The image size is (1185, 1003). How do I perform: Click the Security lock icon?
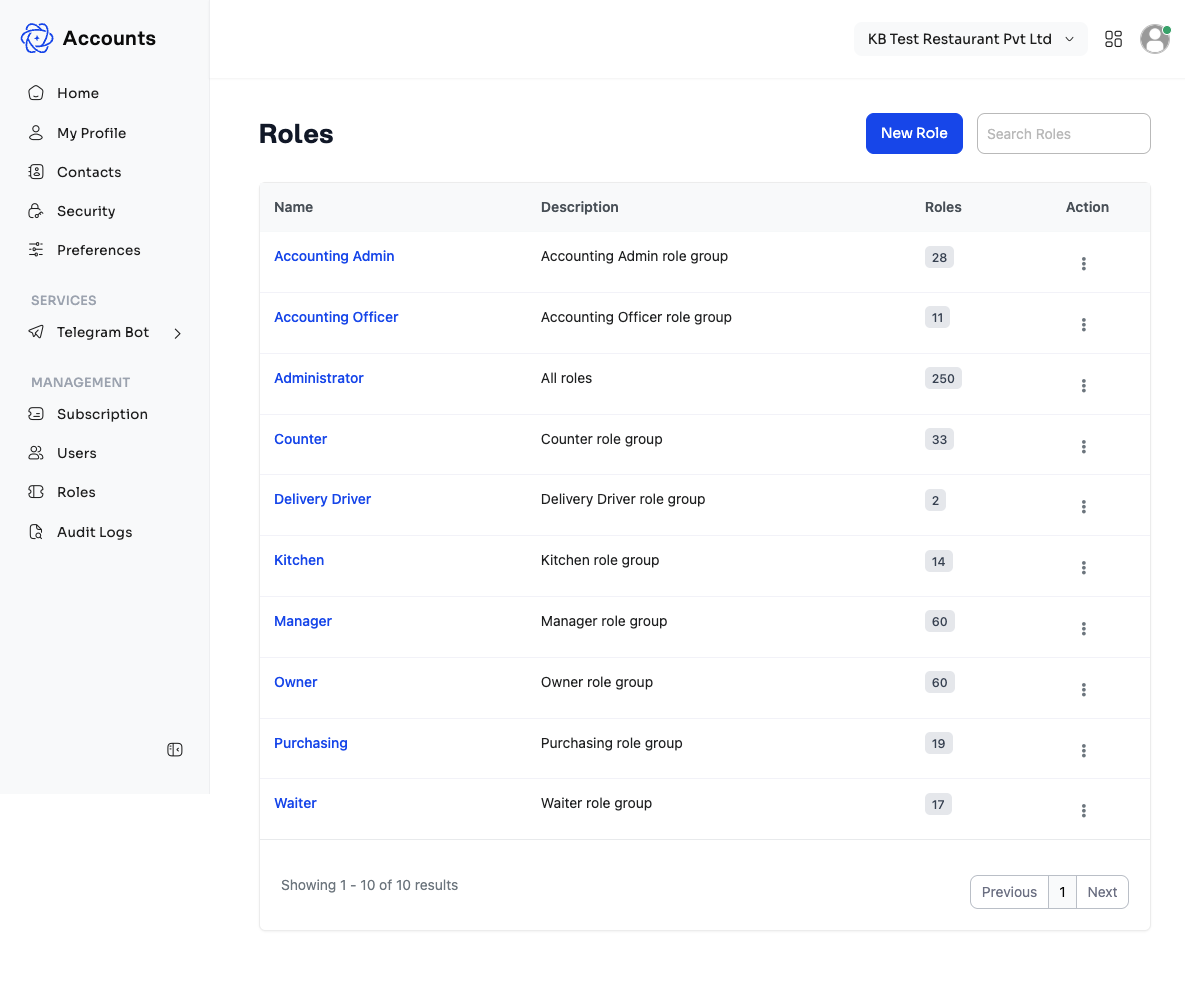click(x=36, y=211)
